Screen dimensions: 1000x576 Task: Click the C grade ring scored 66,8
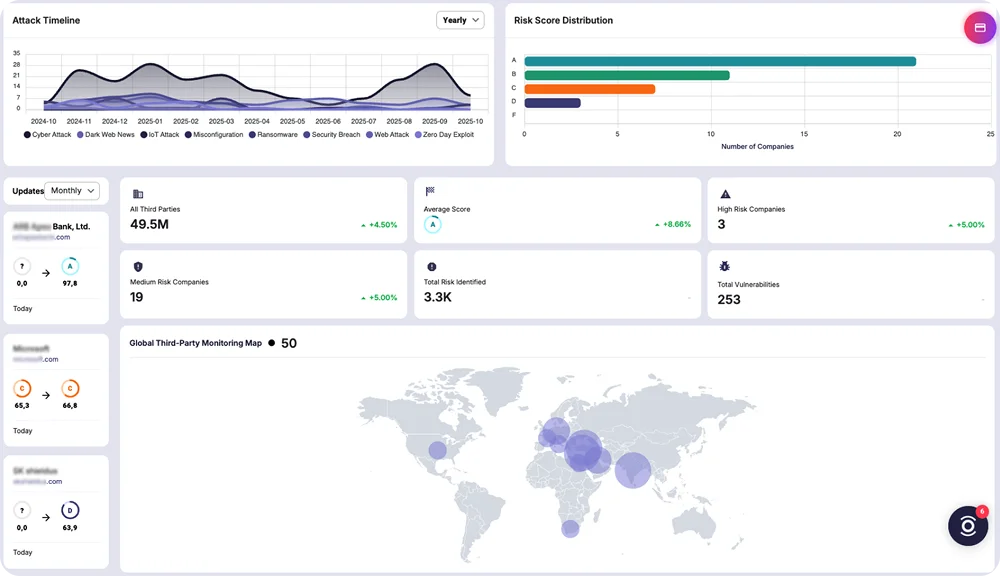[70, 388]
